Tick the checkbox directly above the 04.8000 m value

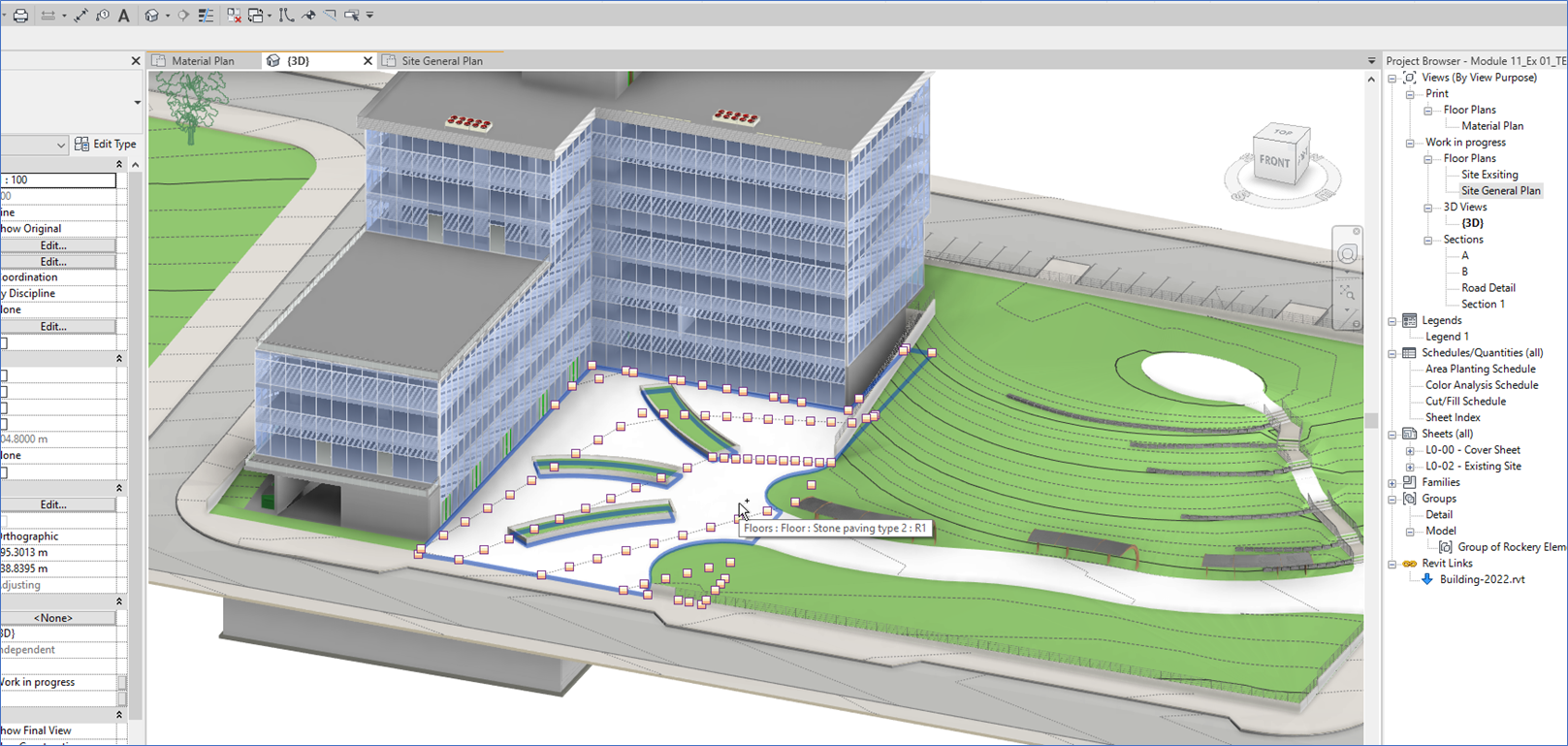[x=4, y=424]
